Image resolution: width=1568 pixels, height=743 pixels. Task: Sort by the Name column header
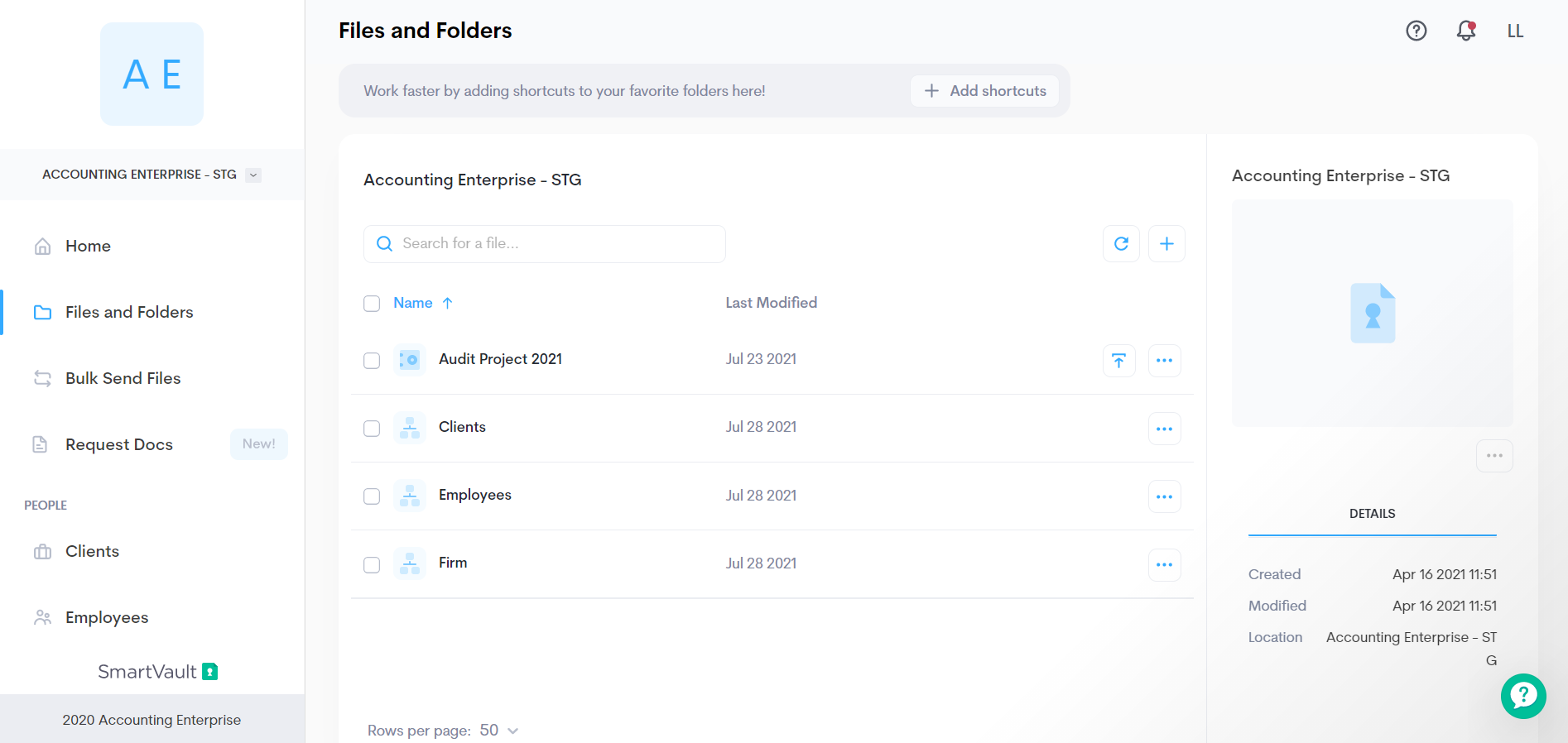click(x=413, y=303)
